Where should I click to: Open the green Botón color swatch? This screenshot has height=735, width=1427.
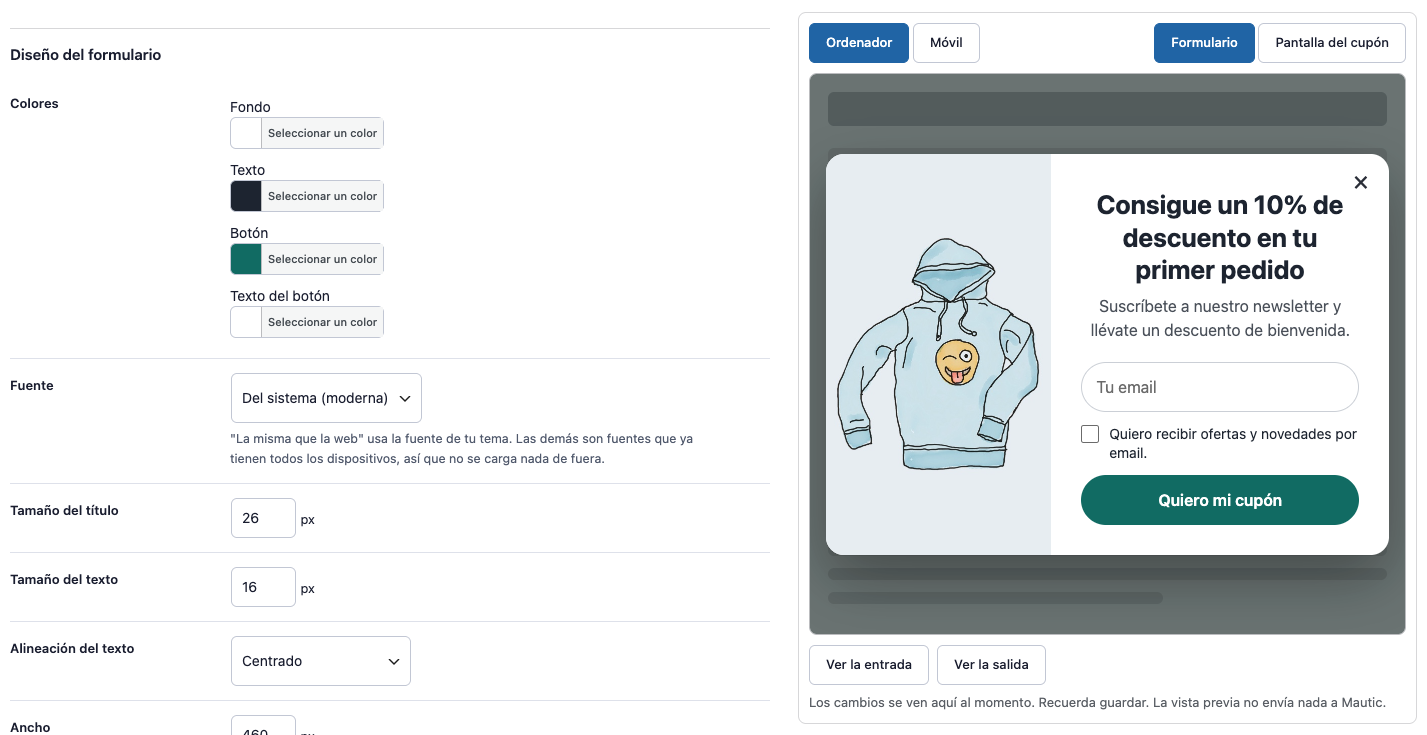pyautogui.click(x=246, y=259)
